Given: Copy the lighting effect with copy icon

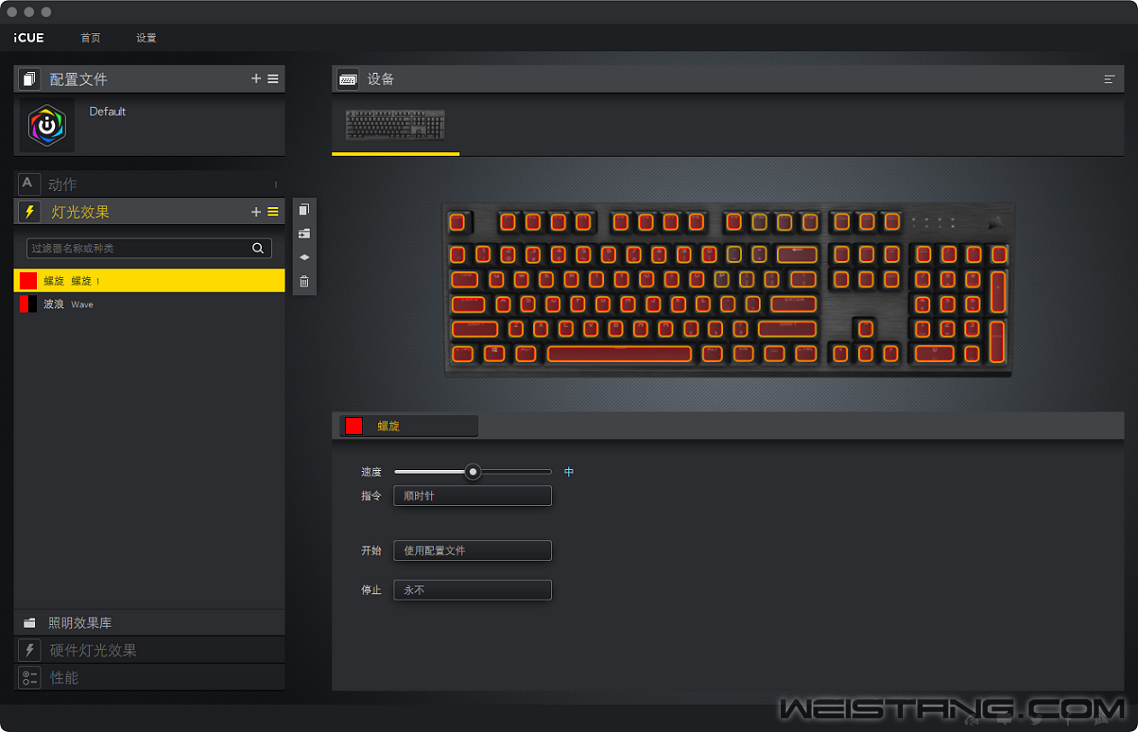Looking at the screenshot, I should point(304,210).
